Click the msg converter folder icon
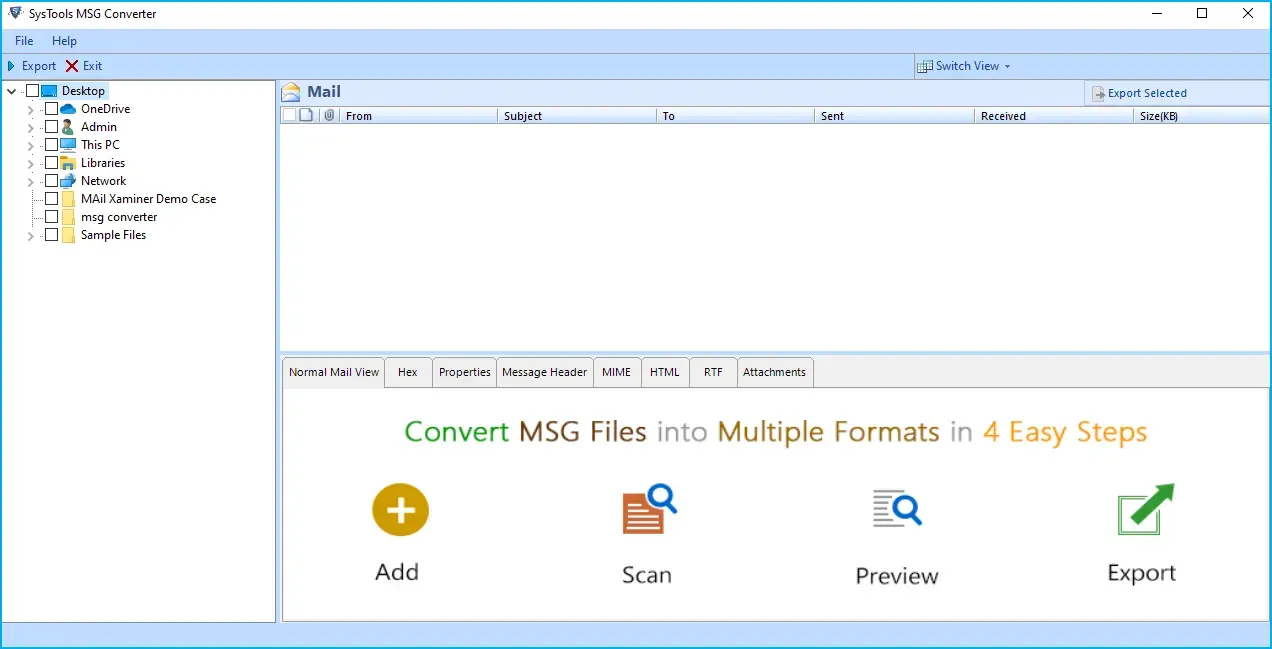This screenshot has width=1272, height=649. click(x=68, y=217)
